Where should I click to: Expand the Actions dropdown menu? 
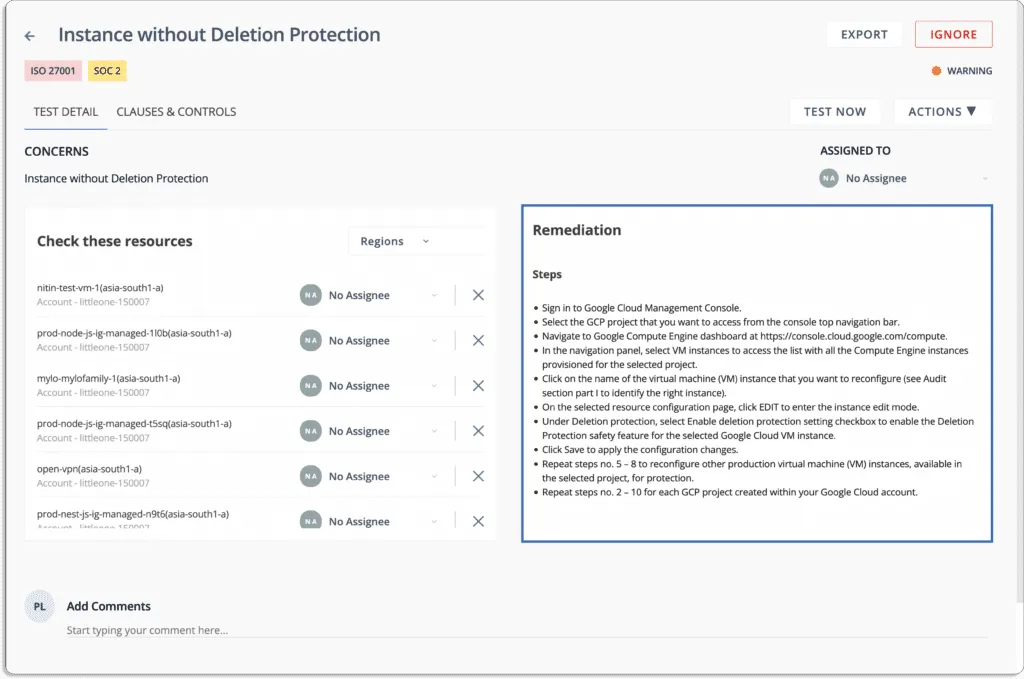pos(941,111)
